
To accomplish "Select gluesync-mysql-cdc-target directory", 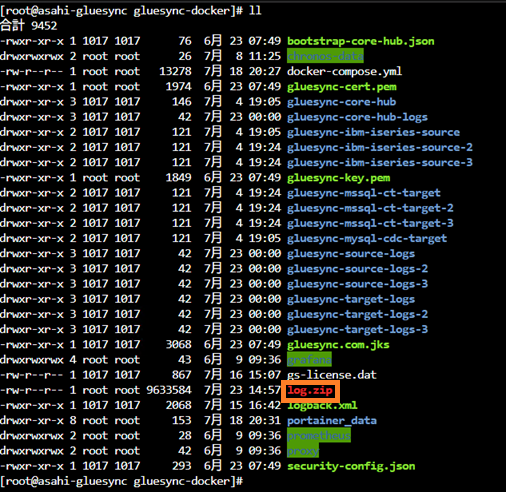I will click(367, 238).
